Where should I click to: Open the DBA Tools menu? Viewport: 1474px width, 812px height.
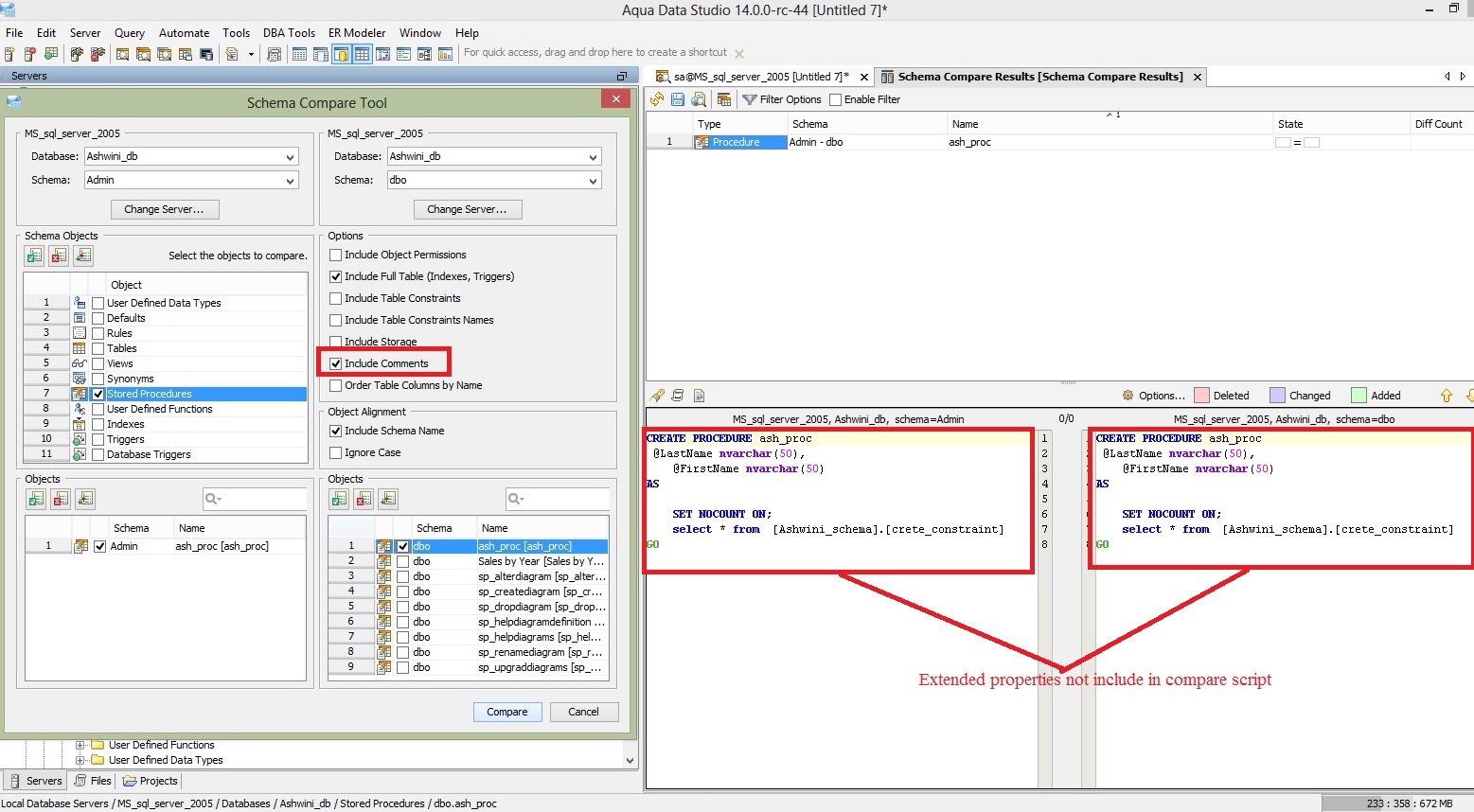coord(289,32)
